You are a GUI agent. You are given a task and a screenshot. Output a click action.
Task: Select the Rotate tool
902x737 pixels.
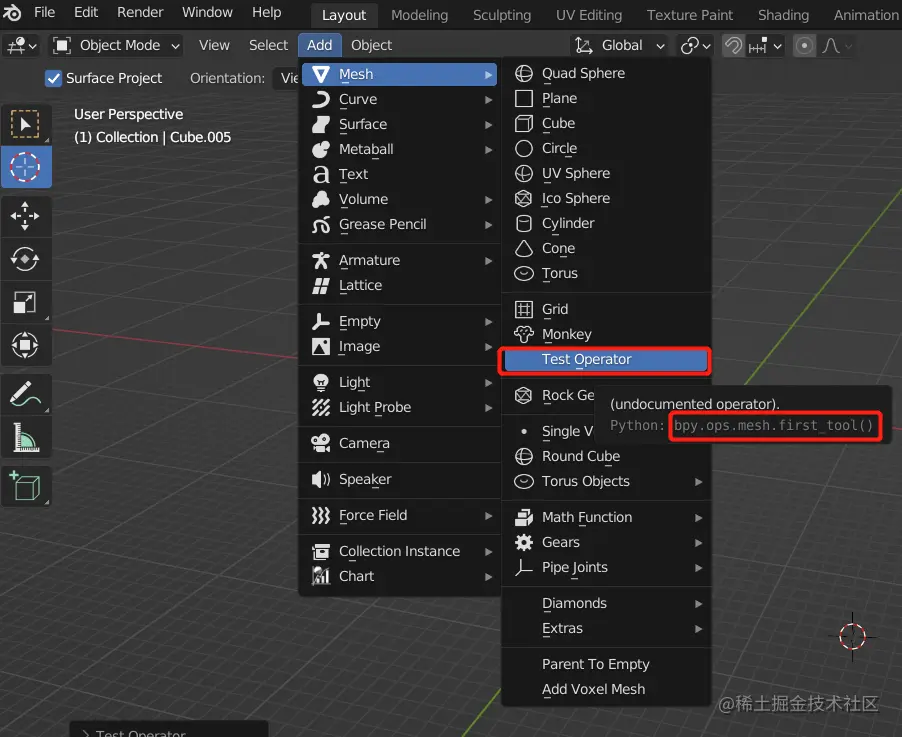pyautogui.click(x=25, y=259)
